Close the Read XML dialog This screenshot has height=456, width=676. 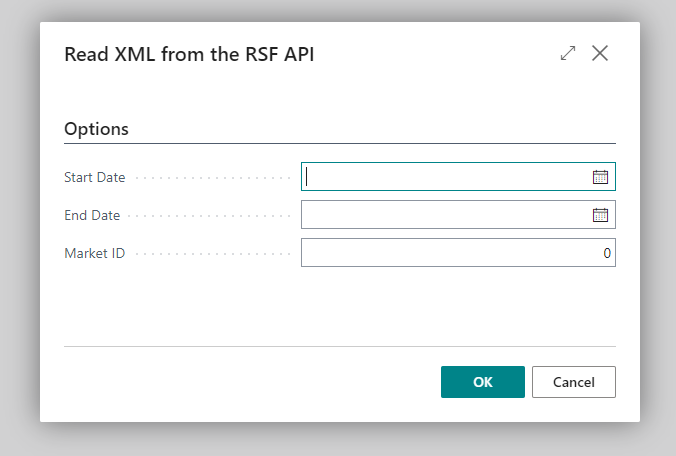[600, 54]
